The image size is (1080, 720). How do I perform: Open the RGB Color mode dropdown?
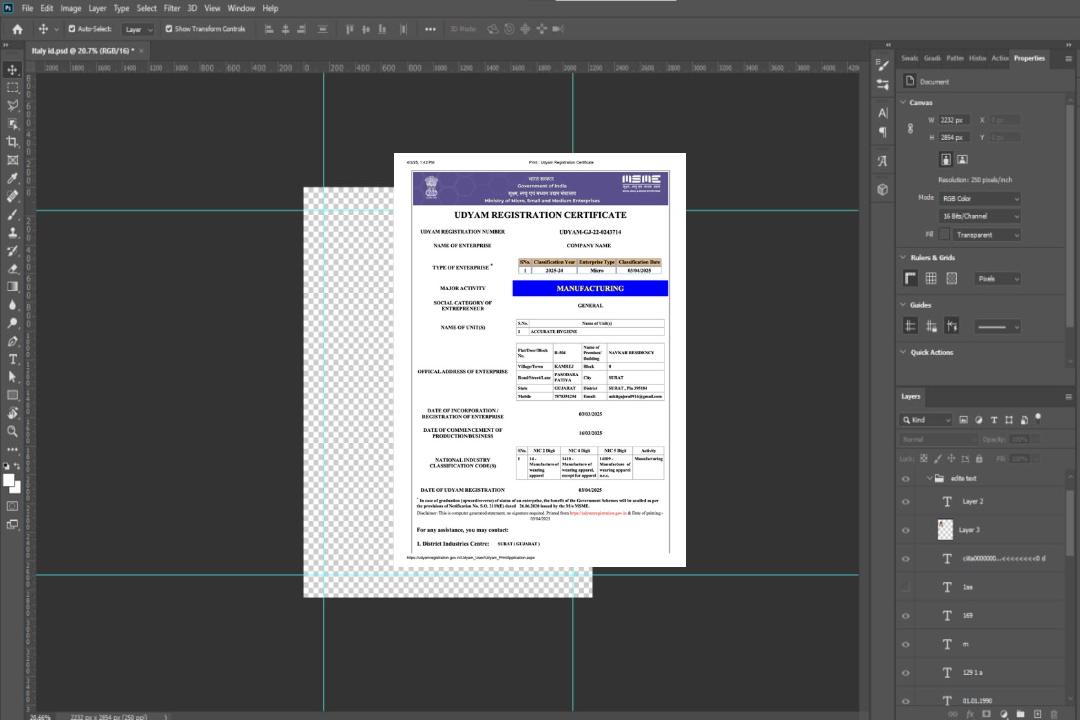(979, 198)
